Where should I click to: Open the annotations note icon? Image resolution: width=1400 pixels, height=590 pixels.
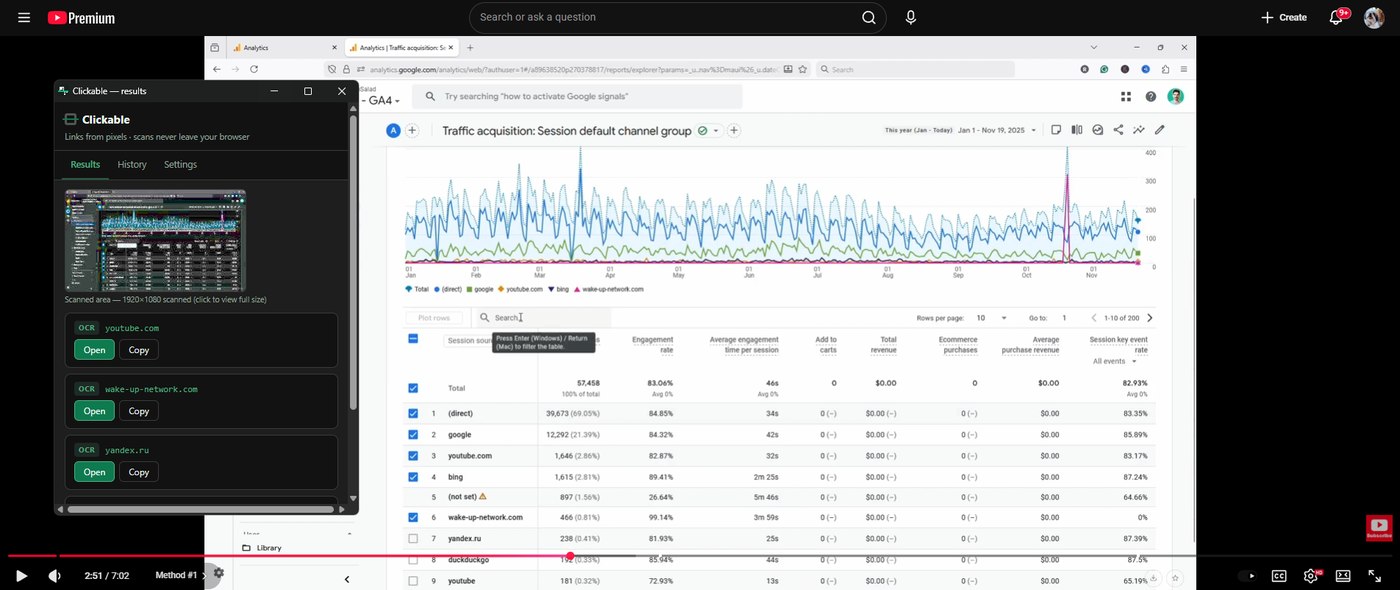click(1056, 130)
